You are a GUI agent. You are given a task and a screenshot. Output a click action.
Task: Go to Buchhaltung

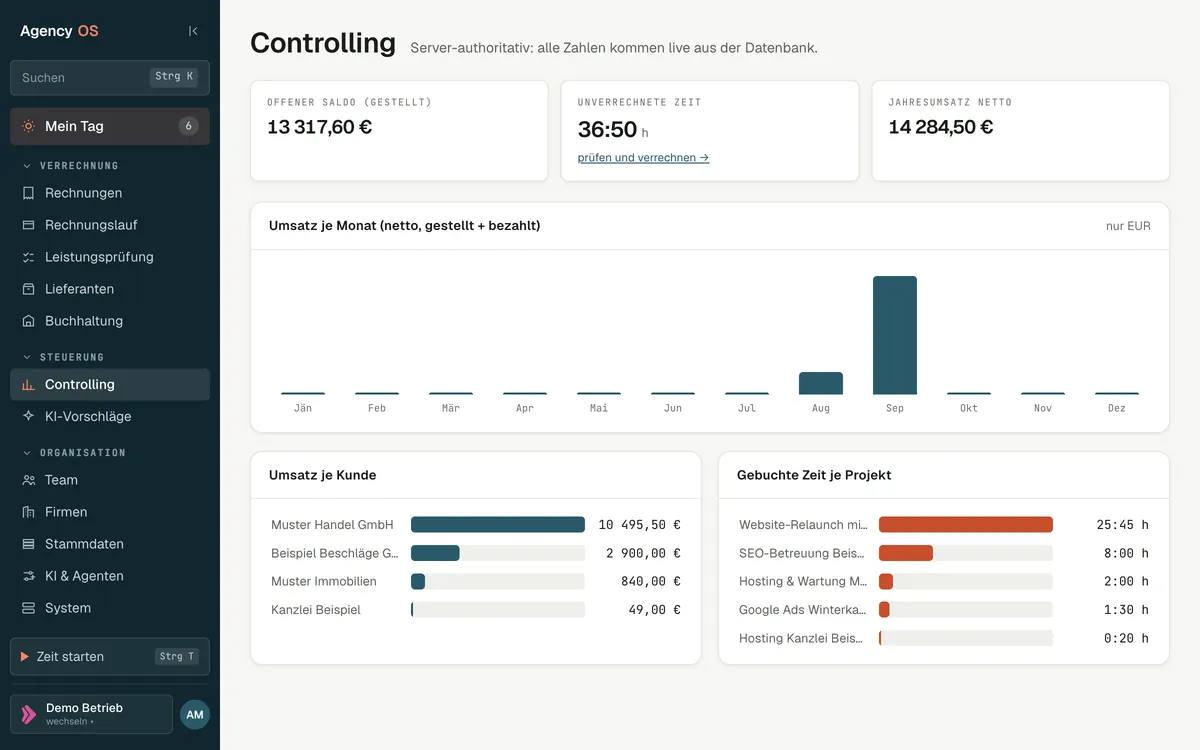click(110, 321)
